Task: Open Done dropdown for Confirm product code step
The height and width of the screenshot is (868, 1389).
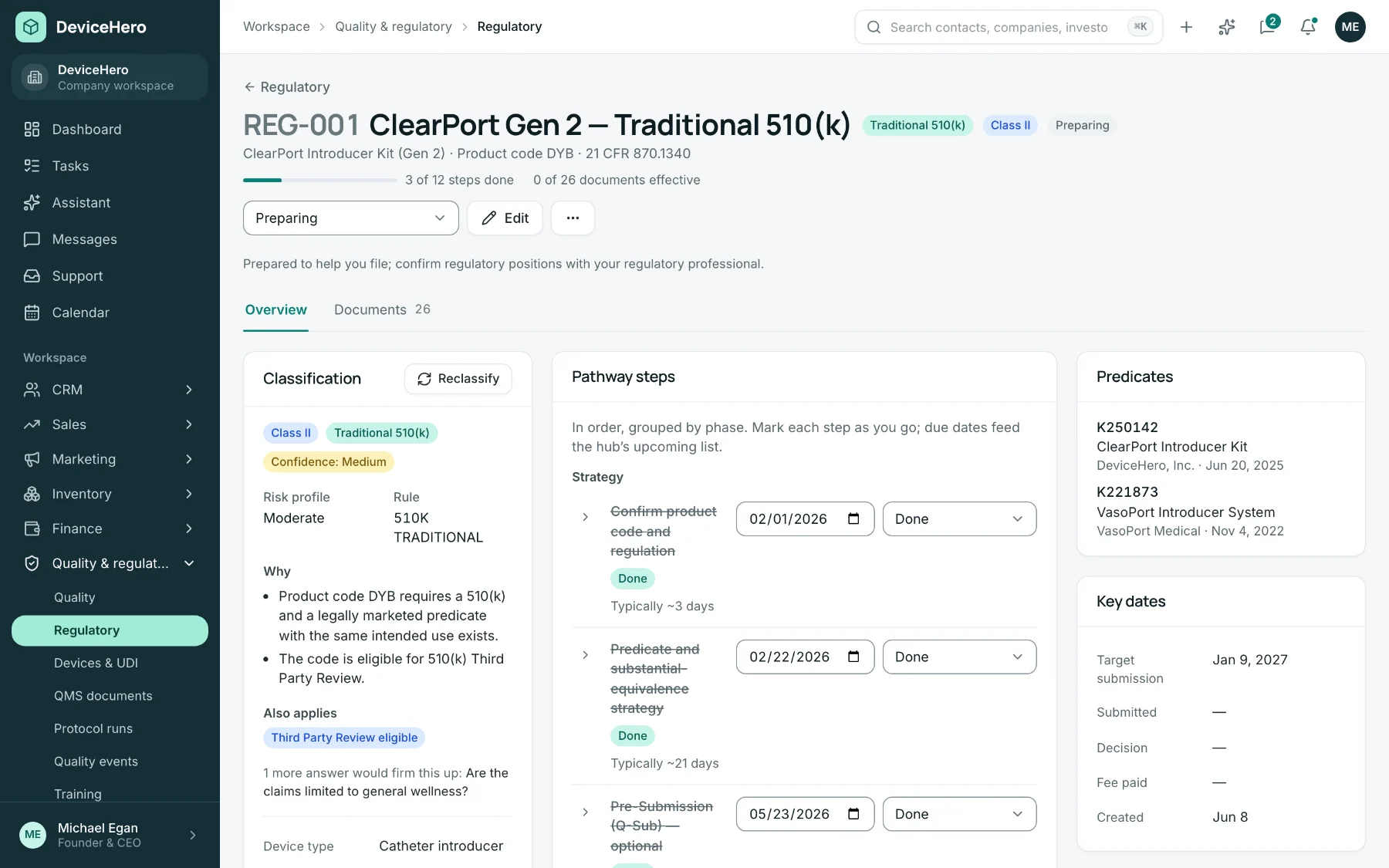Action: 959,518
